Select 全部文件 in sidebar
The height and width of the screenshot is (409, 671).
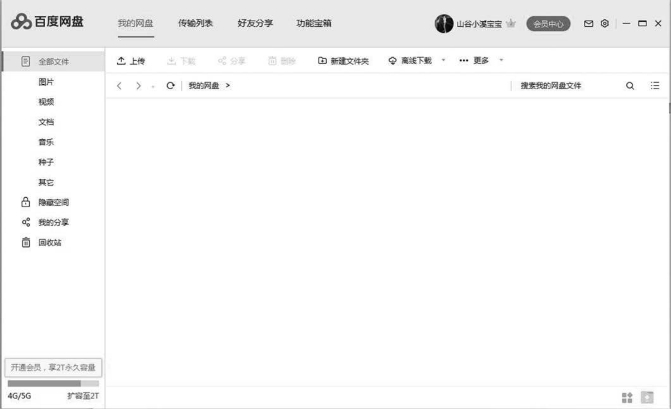pos(53,62)
